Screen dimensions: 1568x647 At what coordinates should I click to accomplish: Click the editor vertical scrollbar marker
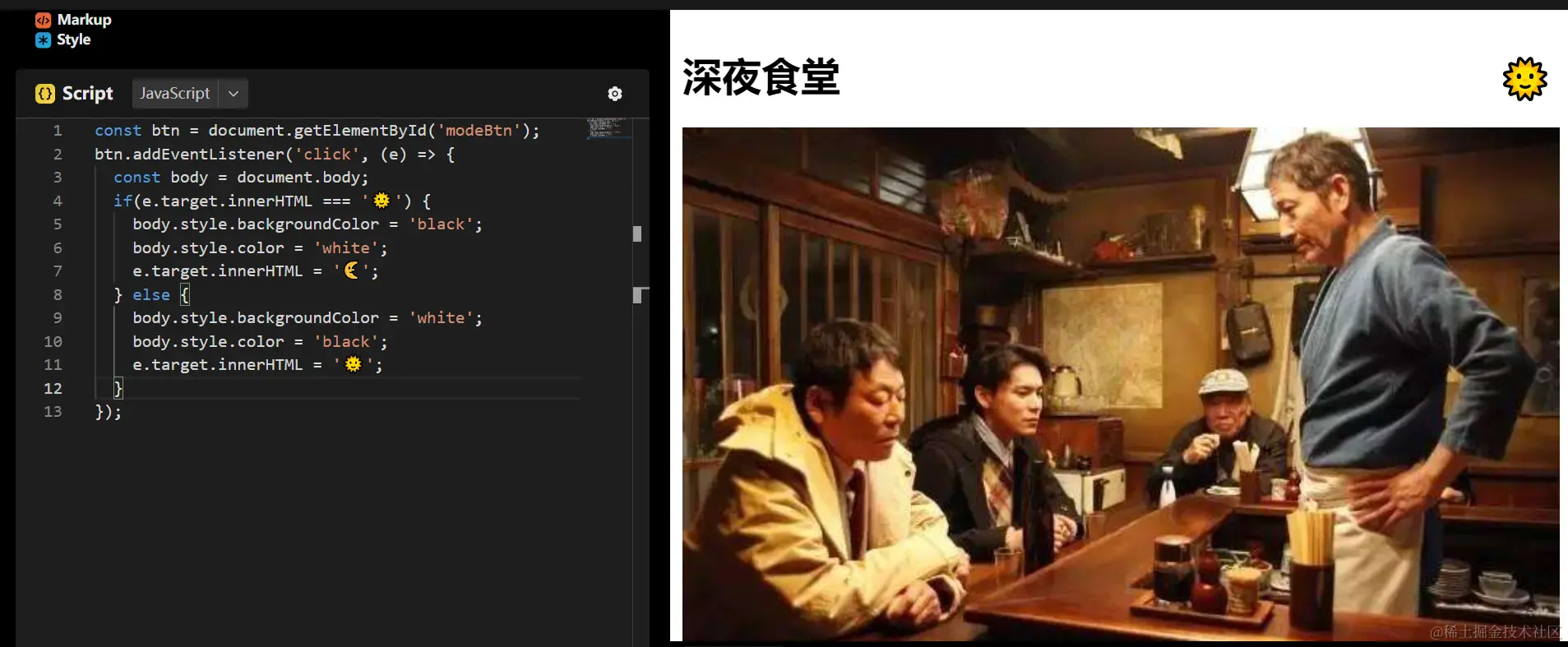coord(637,234)
